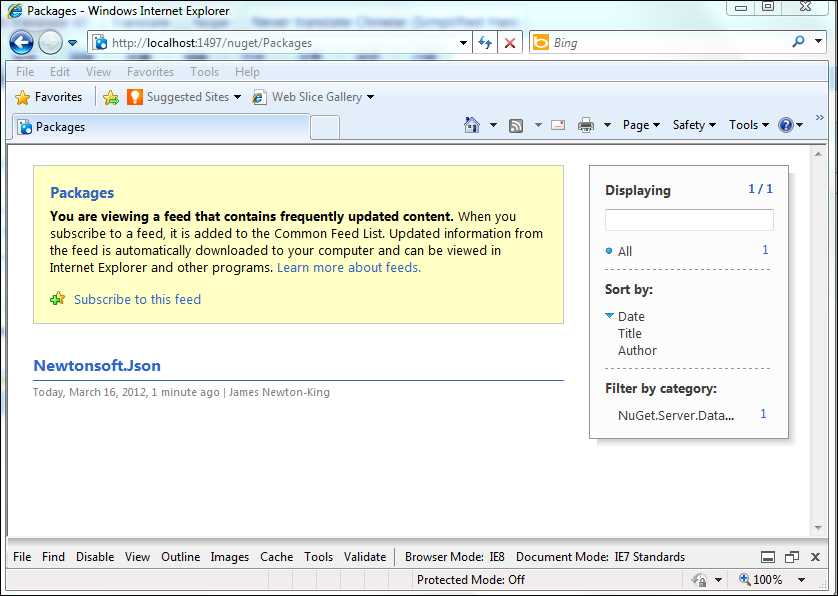Click Learn more about feeds link
838x596 pixels.
pos(349,267)
